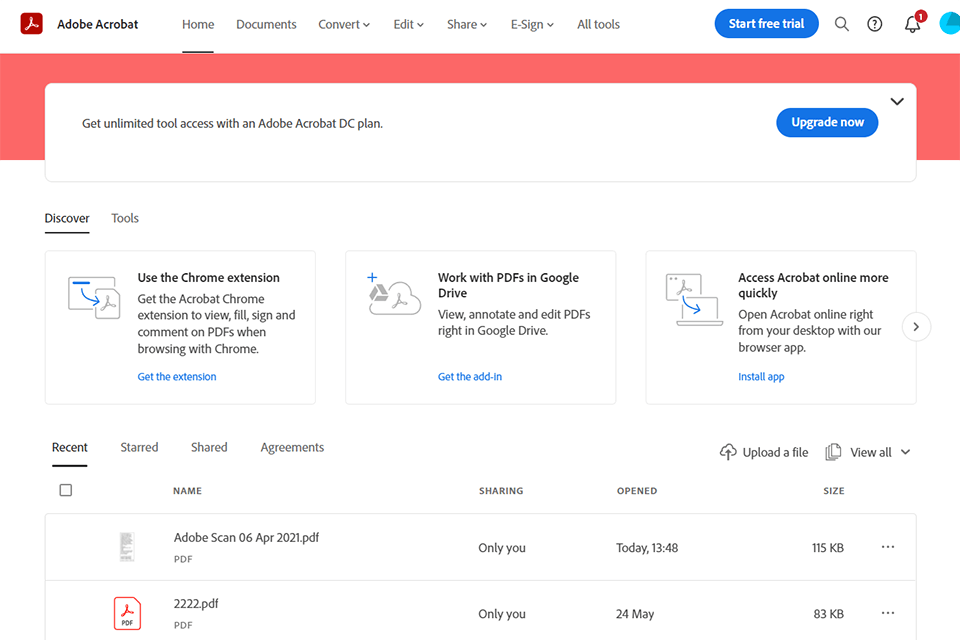Click the Work with PDFs in Google Drive heading
This screenshot has height=640, width=960.
click(x=508, y=285)
